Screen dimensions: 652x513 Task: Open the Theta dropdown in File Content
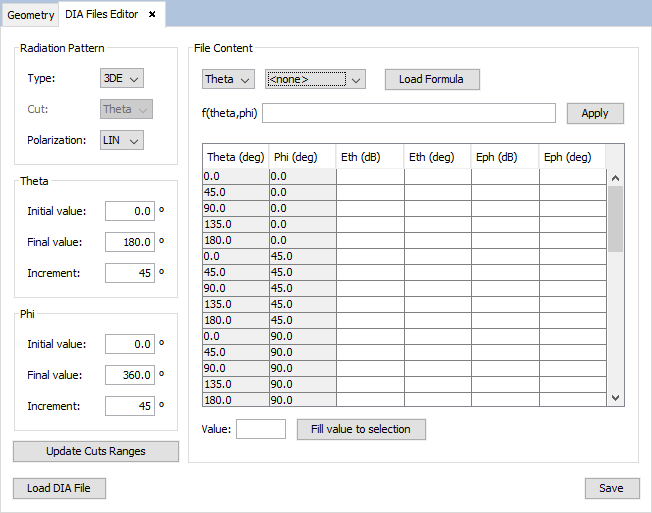pyautogui.click(x=228, y=79)
